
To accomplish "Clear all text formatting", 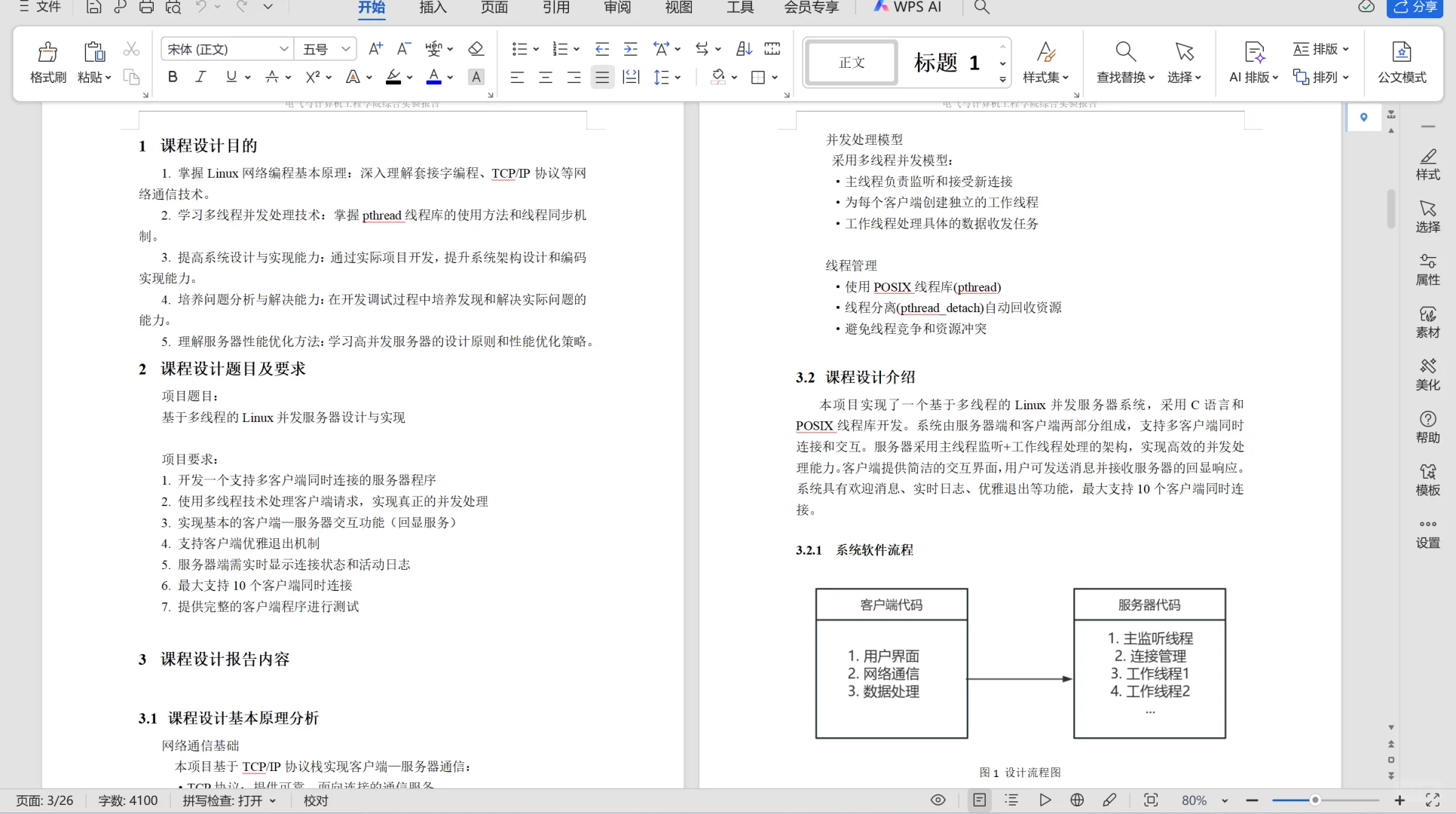I will point(476,48).
